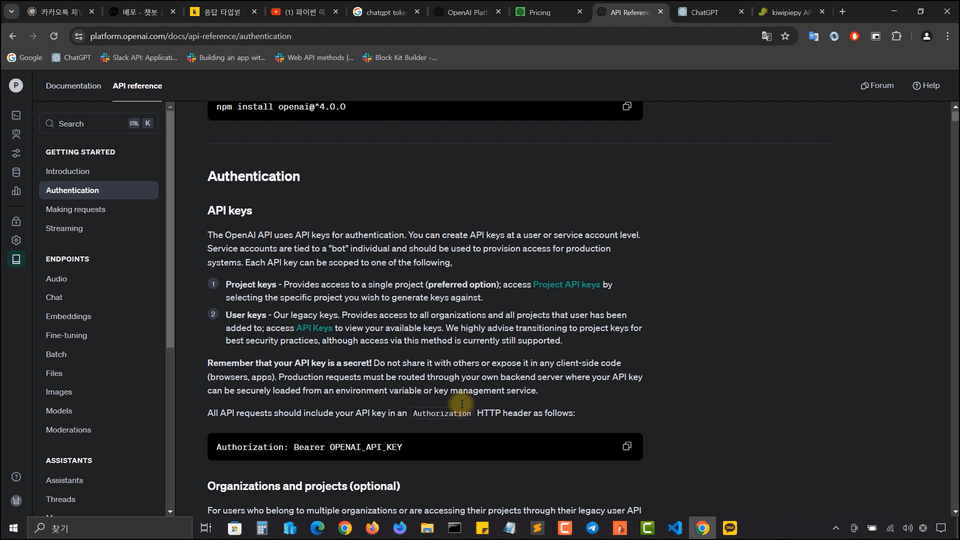Open the Fine-tuning sliders icon in left rail
Screen dimensions: 960x540
[x=16, y=153]
